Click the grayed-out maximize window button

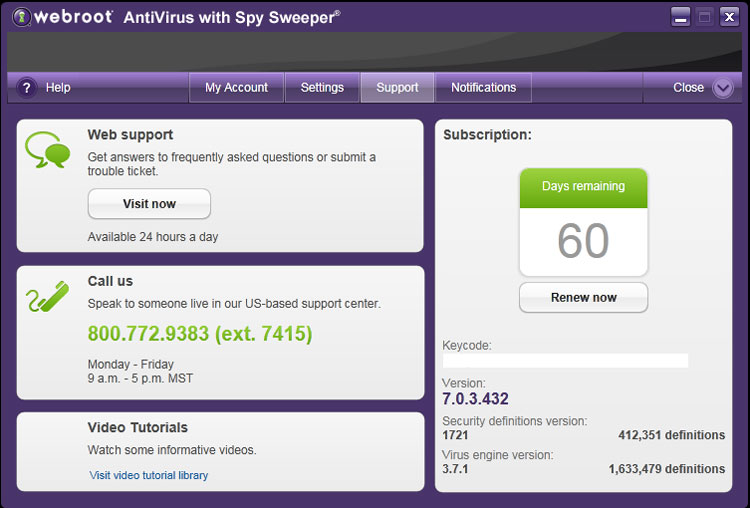[x=705, y=16]
